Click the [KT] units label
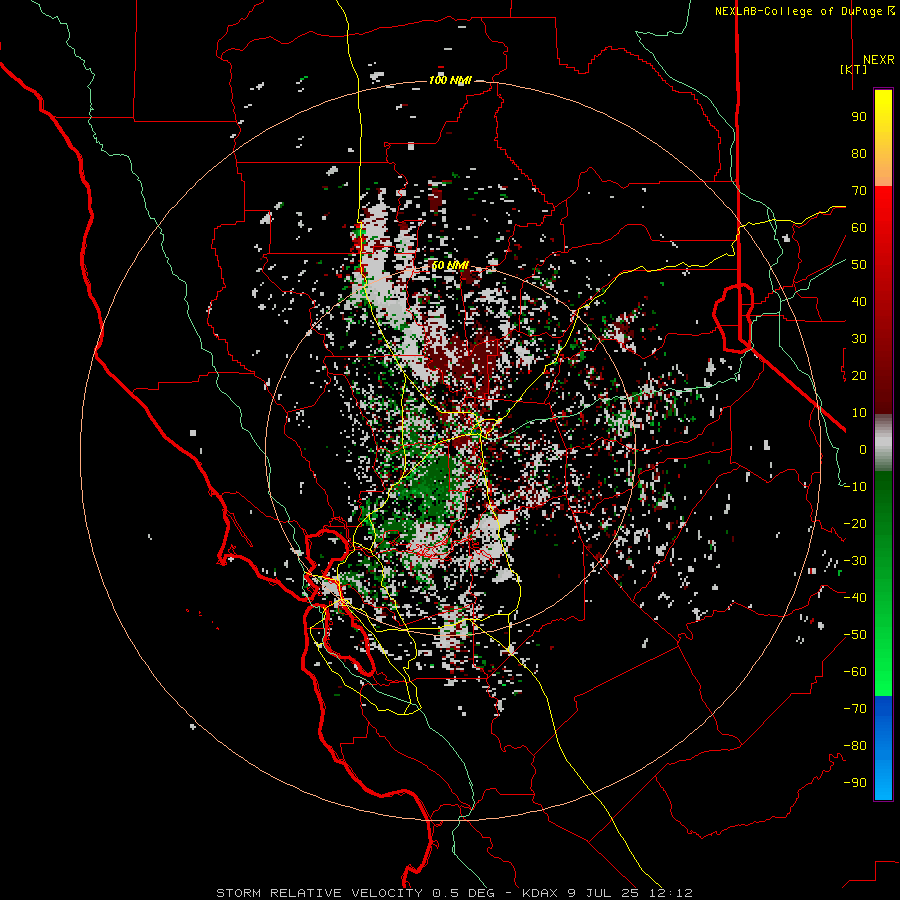Image resolution: width=900 pixels, height=900 pixels. click(x=854, y=69)
